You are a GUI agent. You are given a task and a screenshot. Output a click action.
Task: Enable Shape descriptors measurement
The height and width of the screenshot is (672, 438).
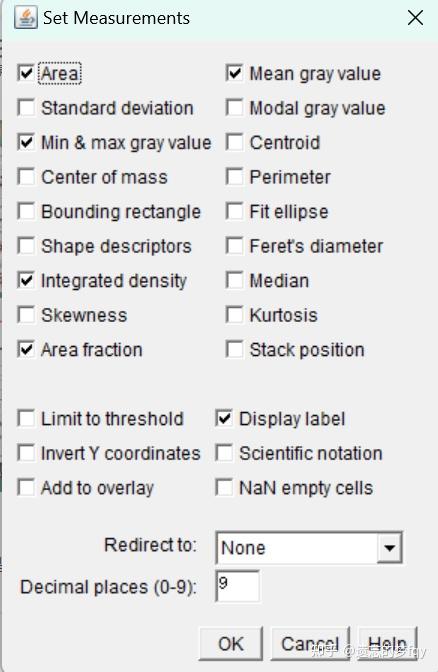pyautogui.click(x=26, y=246)
